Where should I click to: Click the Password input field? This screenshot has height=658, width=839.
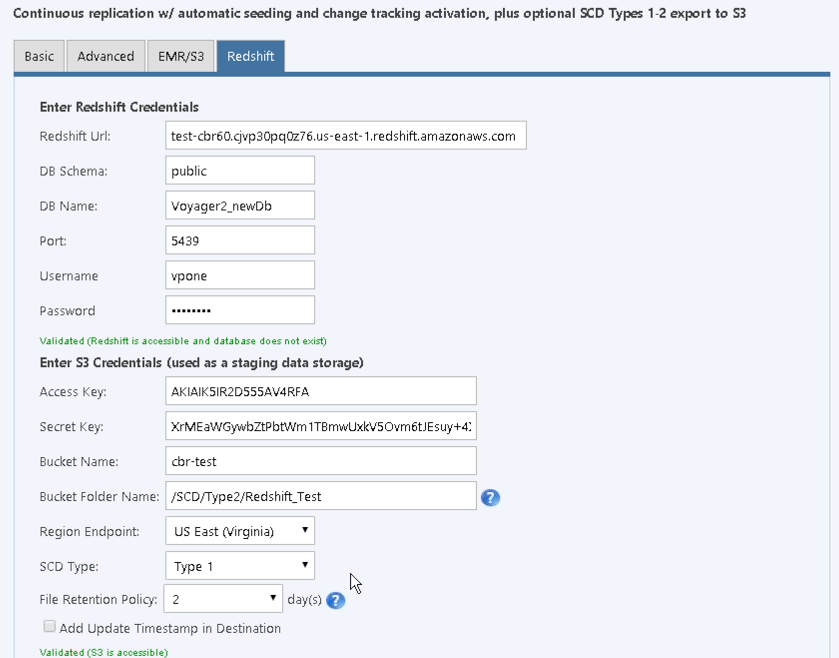coord(239,310)
